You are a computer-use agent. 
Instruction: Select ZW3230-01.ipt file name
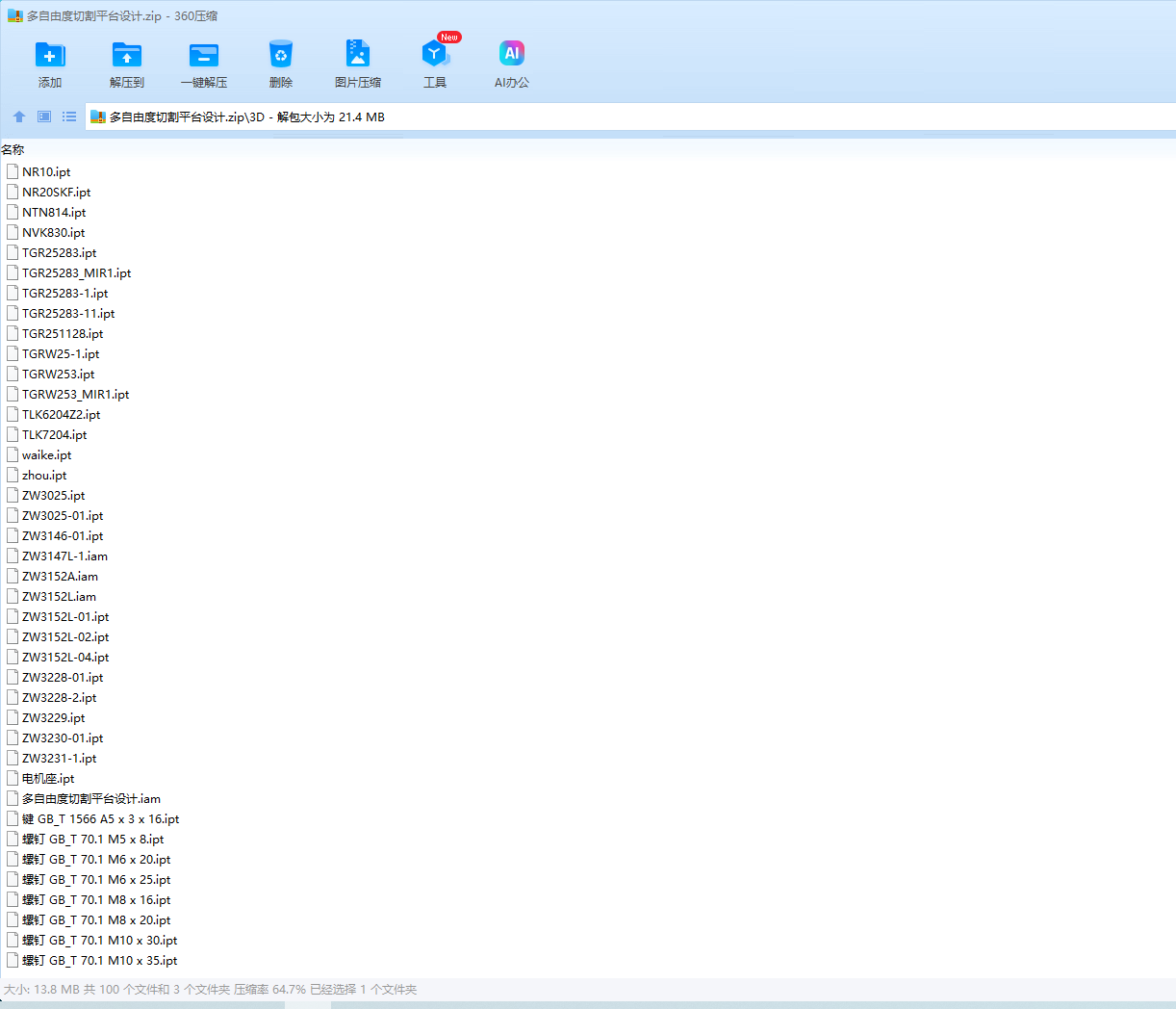pyautogui.click(x=63, y=737)
